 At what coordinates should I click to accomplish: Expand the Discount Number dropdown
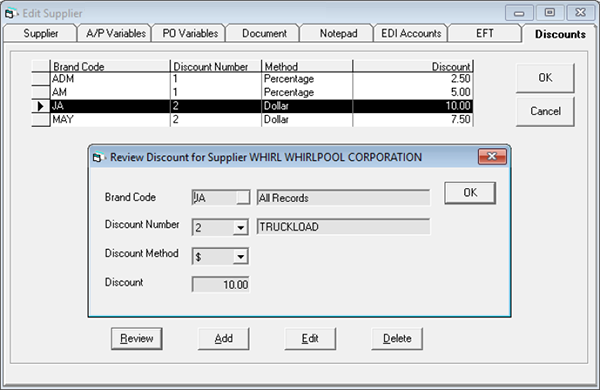[x=240, y=228]
